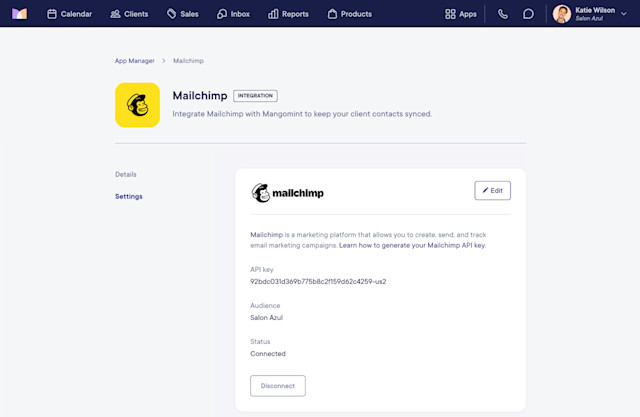Click the Salon Azul audience value

(x=267, y=317)
